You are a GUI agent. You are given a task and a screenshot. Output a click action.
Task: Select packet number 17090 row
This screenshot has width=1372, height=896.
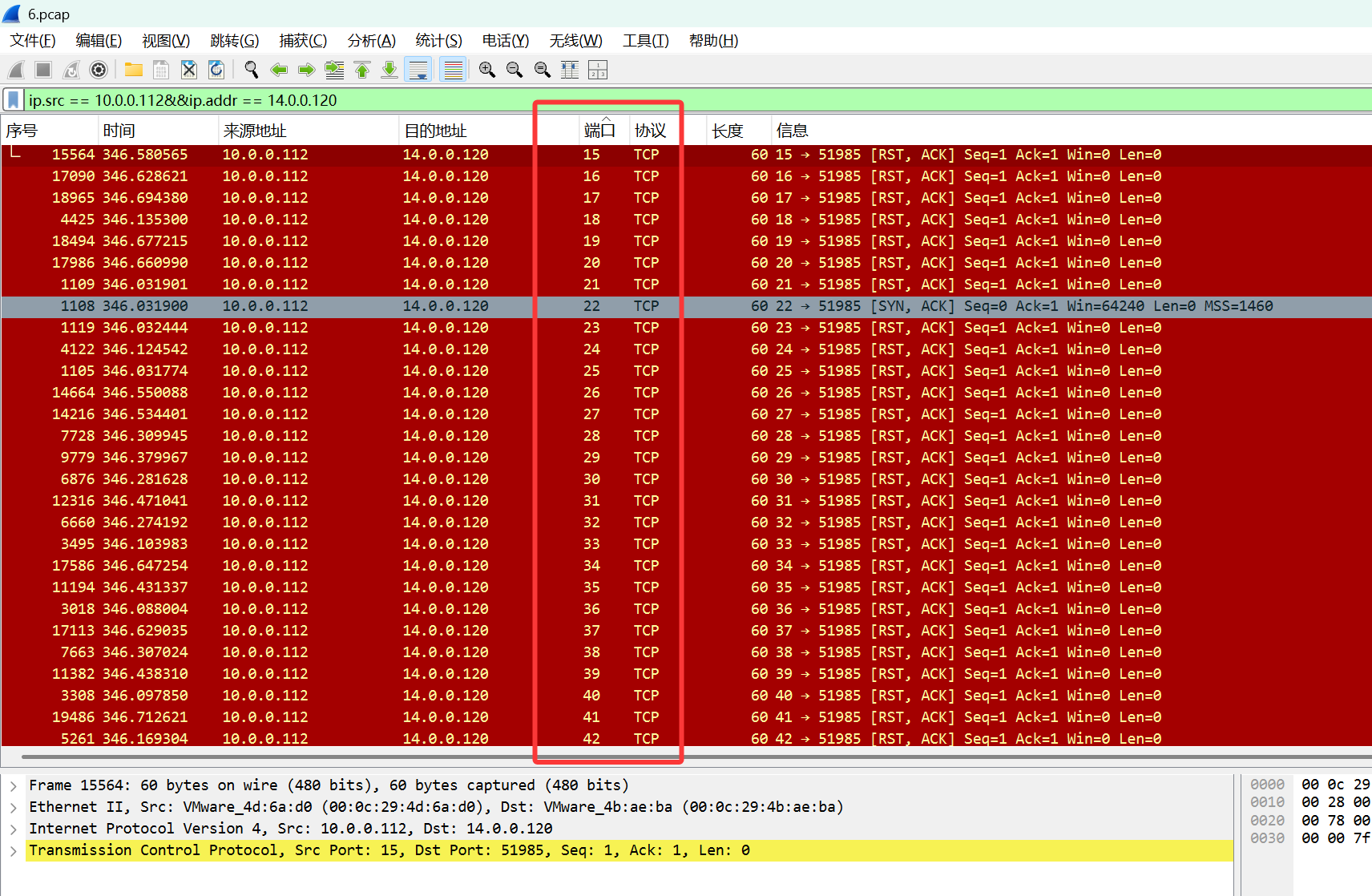click(686, 176)
